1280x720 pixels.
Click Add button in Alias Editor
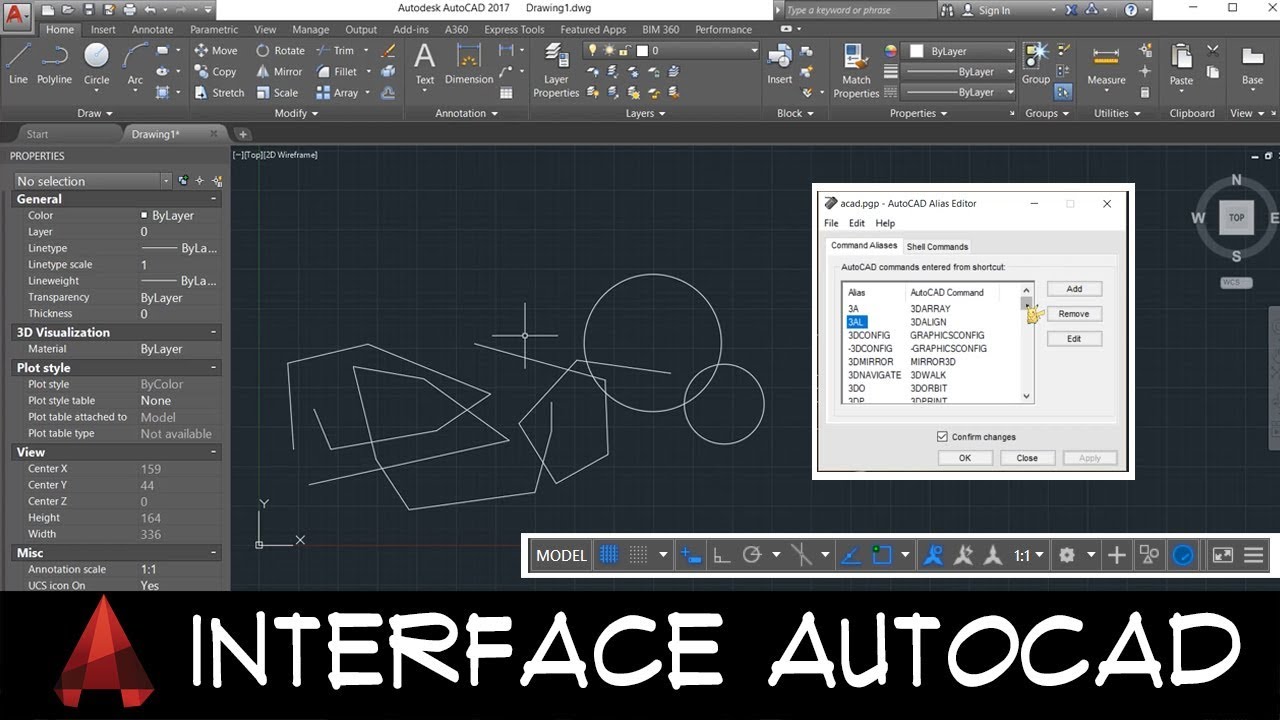point(1074,289)
